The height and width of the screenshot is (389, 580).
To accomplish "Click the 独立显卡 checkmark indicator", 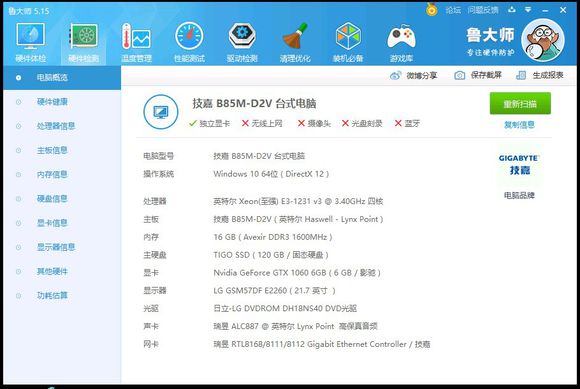I will tap(209, 123).
